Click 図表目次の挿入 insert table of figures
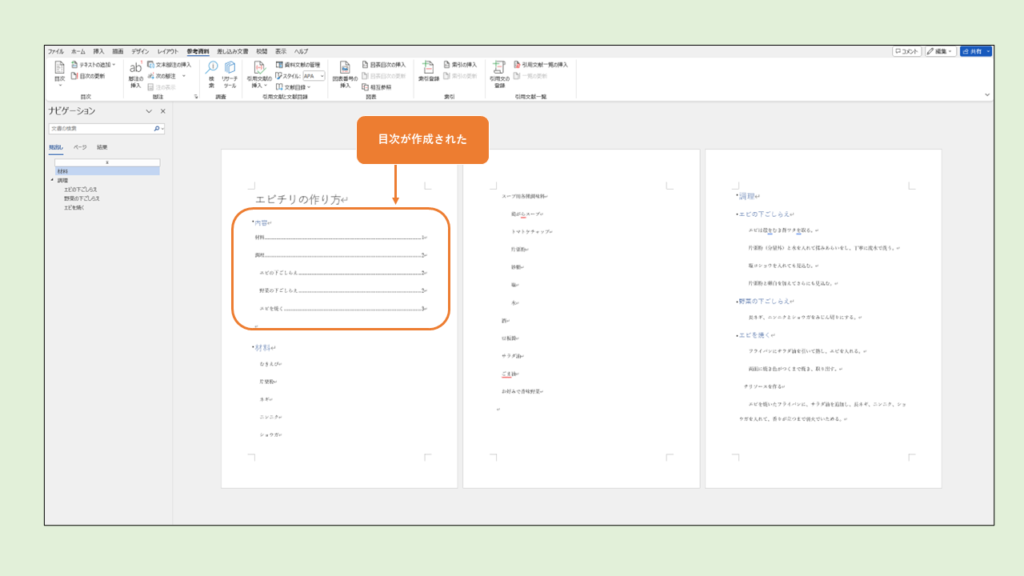 tap(384, 65)
